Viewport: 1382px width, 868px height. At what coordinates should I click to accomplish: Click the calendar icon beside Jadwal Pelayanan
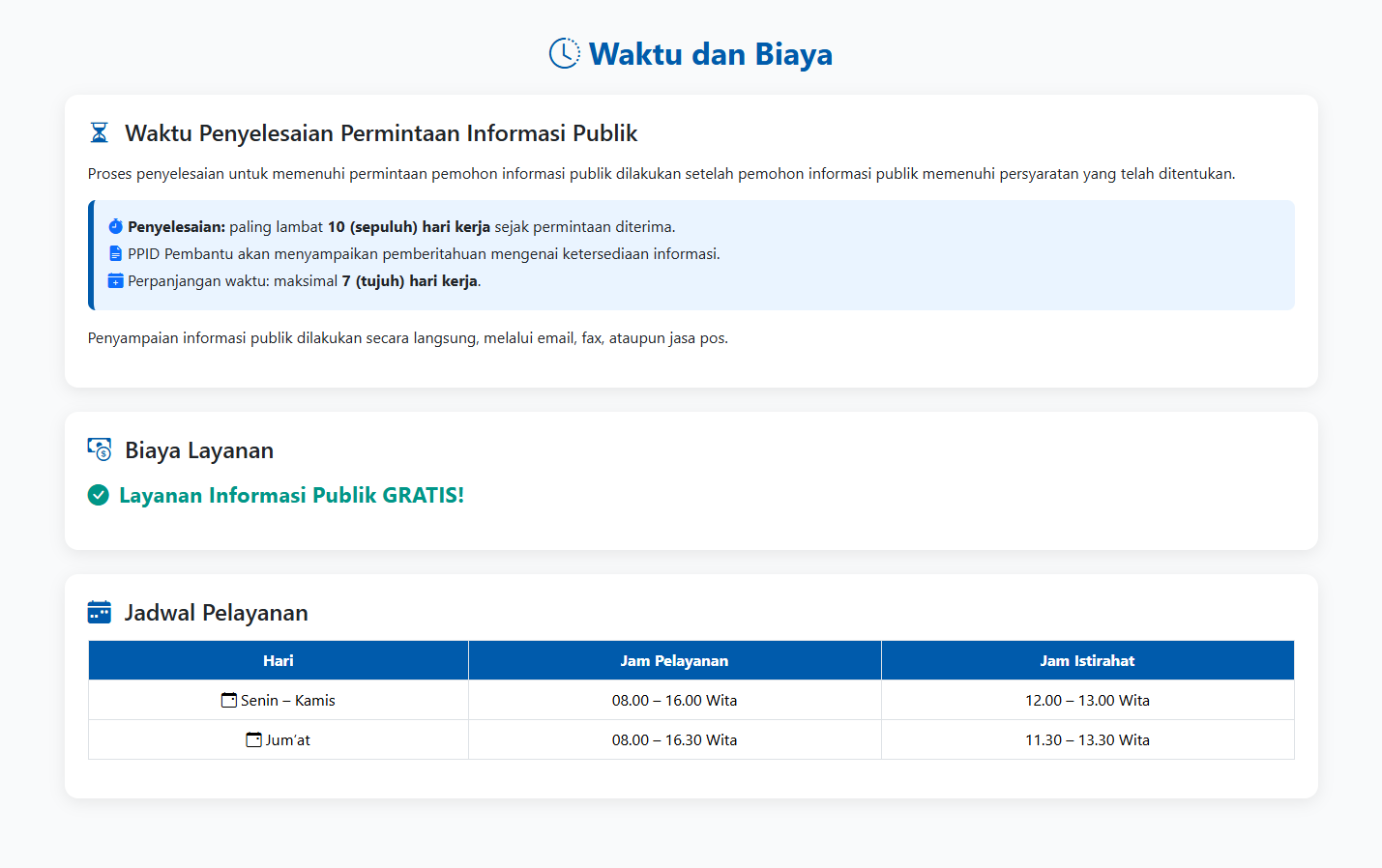click(x=99, y=612)
